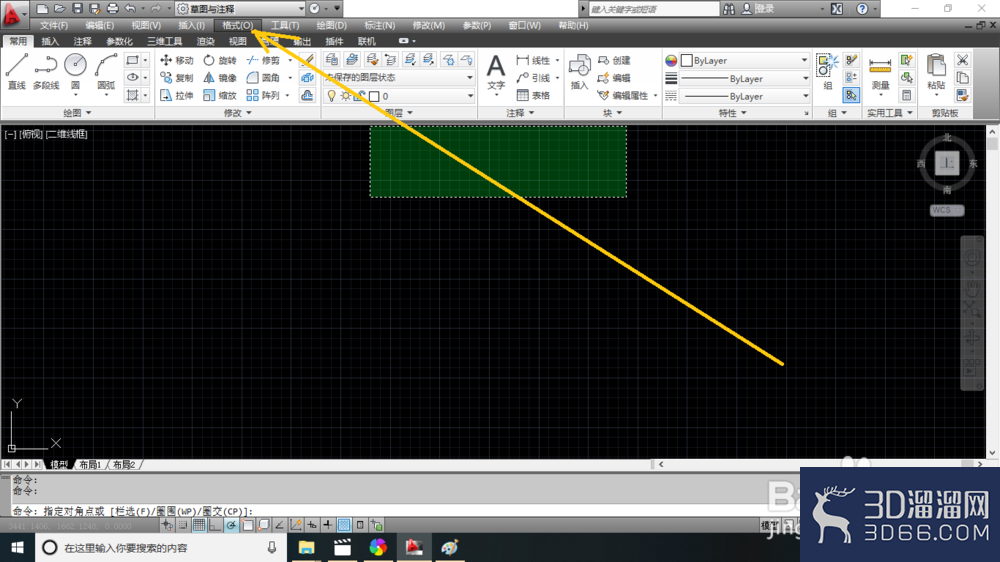The width and height of the screenshot is (1000, 562).
Task: Open the 格式(O) menu
Action: tap(238, 25)
